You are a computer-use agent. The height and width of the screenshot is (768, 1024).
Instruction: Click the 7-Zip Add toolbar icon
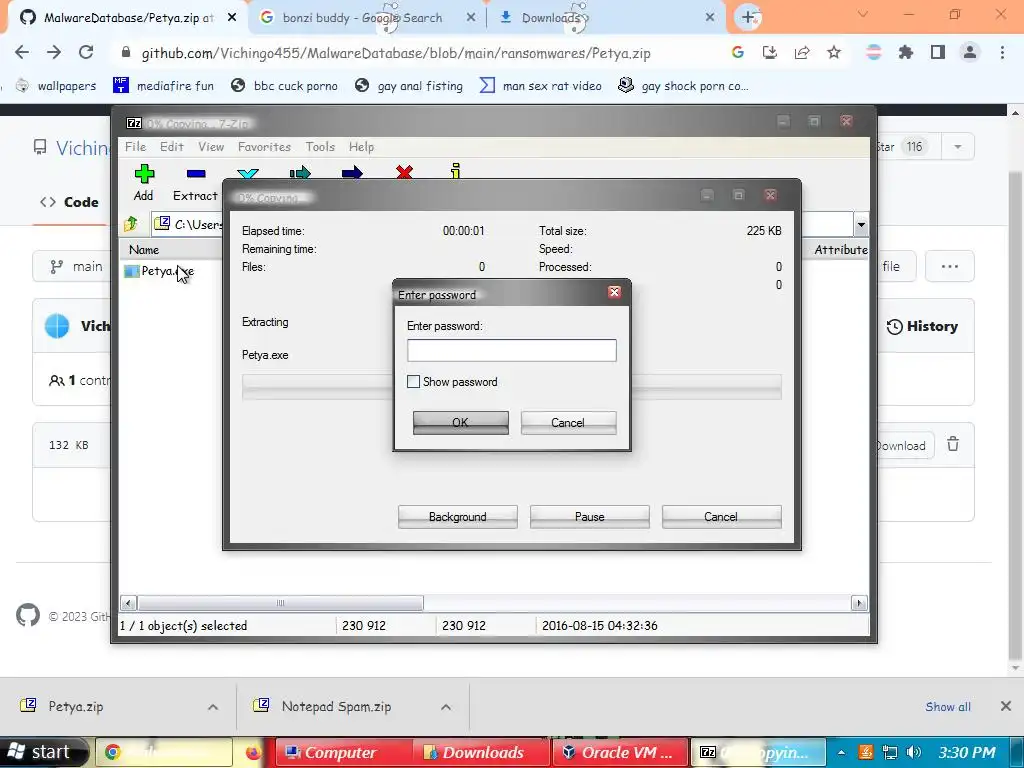point(144,183)
